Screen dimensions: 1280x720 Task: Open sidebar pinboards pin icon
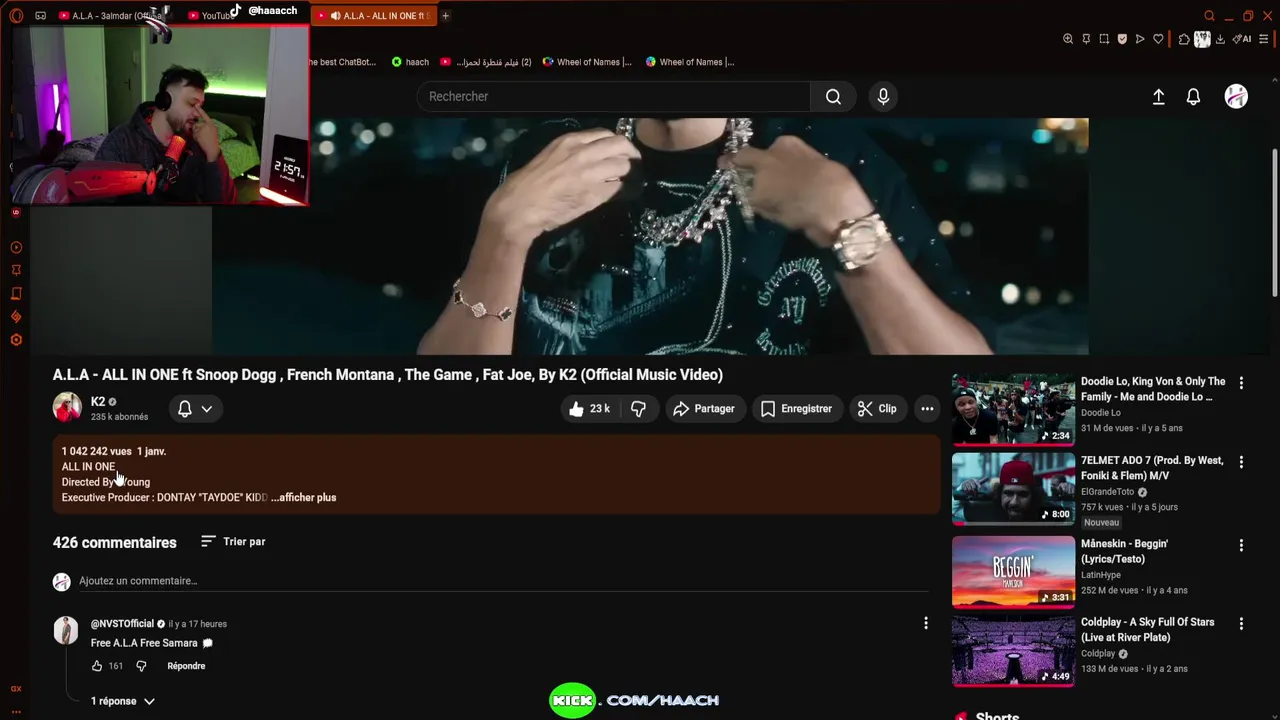point(16,270)
